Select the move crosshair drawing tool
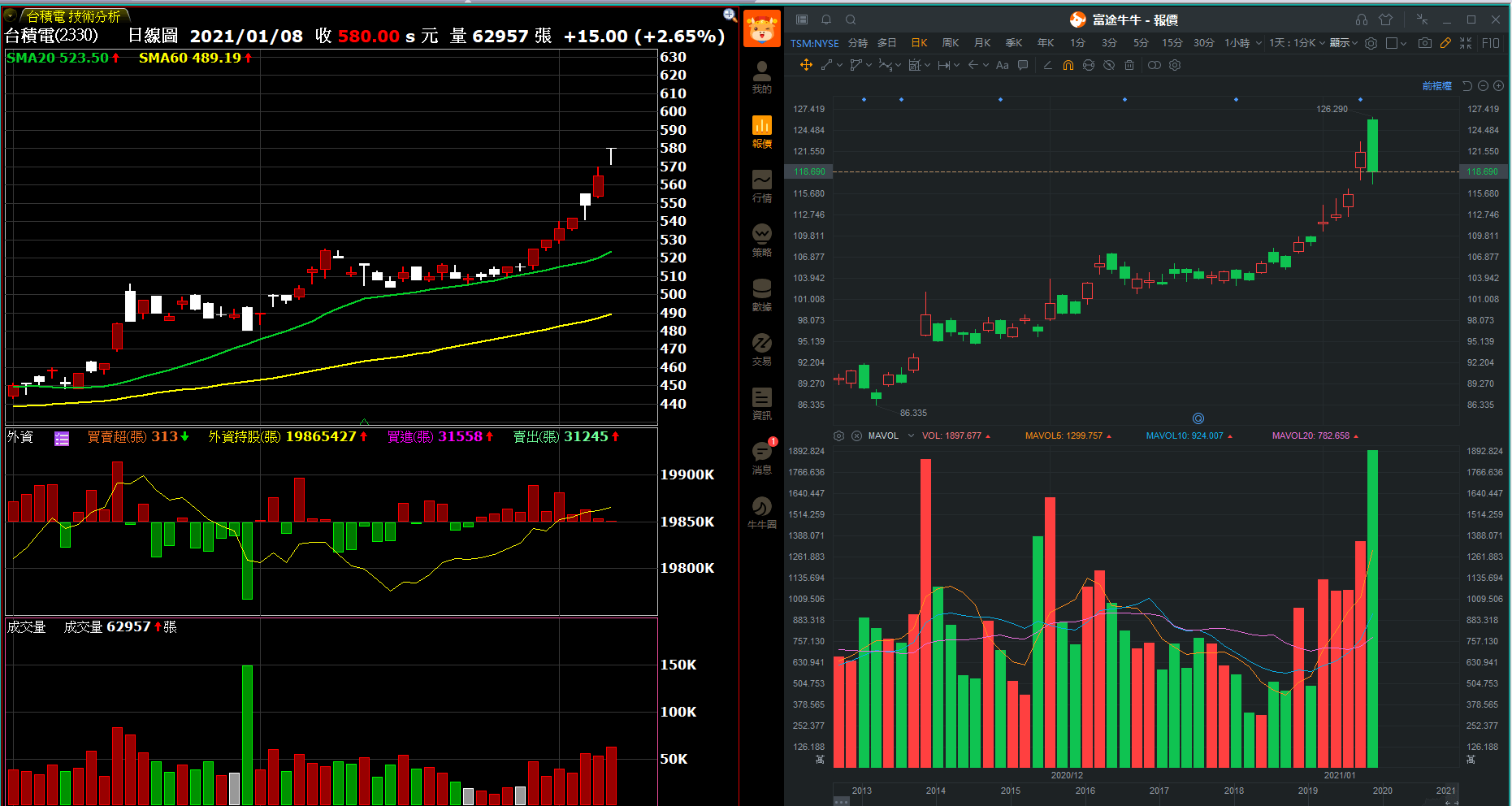Image resolution: width=1512 pixels, height=806 pixels. tap(806, 65)
